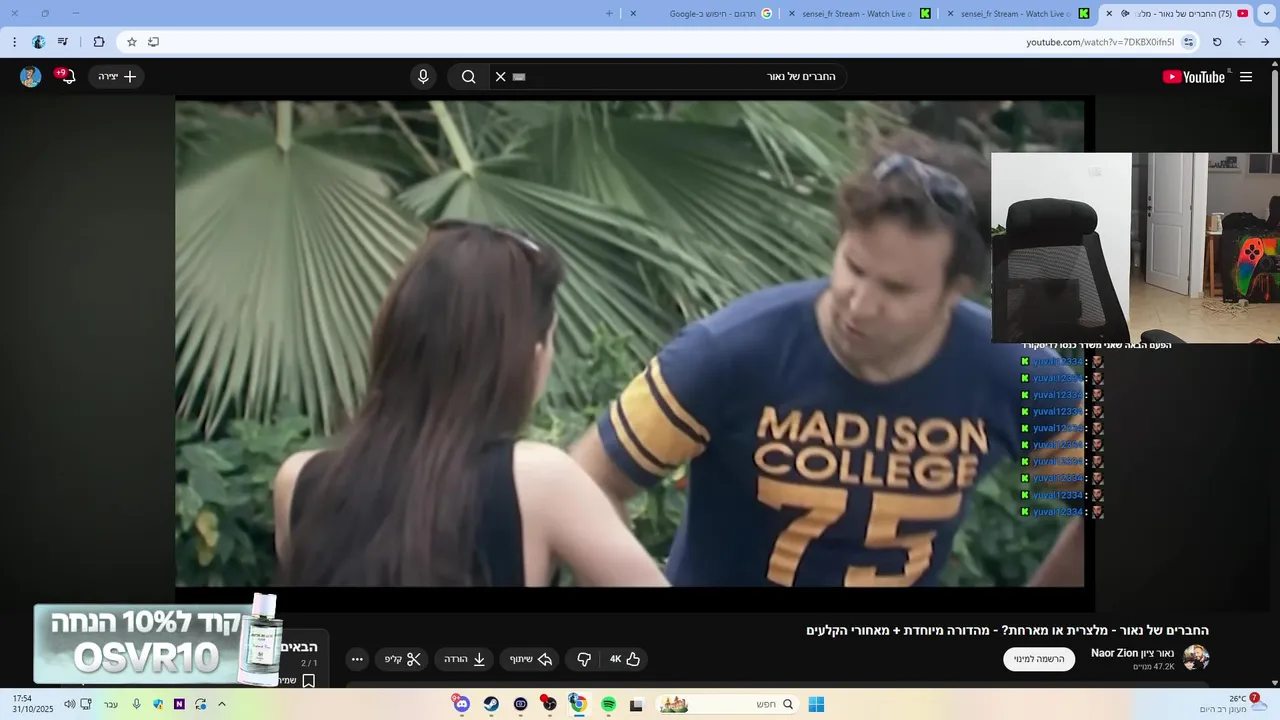Show hidden system tray icons
The height and width of the screenshot is (720, 1280).
click(x=222, y=704)
